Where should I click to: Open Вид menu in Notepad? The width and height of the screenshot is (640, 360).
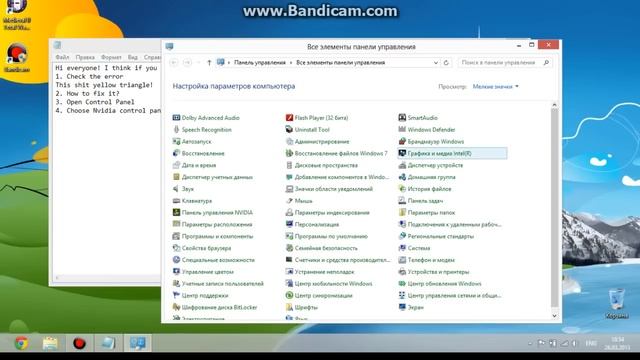[133, 57]
